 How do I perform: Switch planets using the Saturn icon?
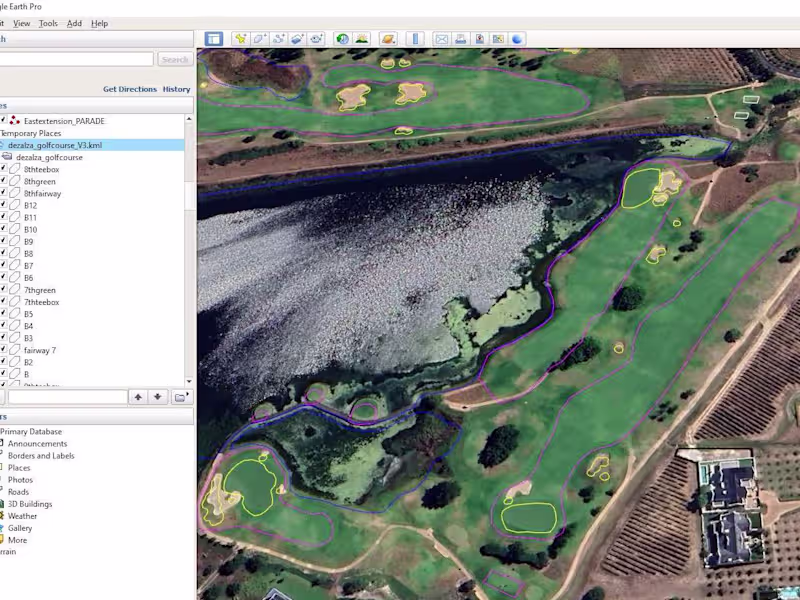pos(388,39)
